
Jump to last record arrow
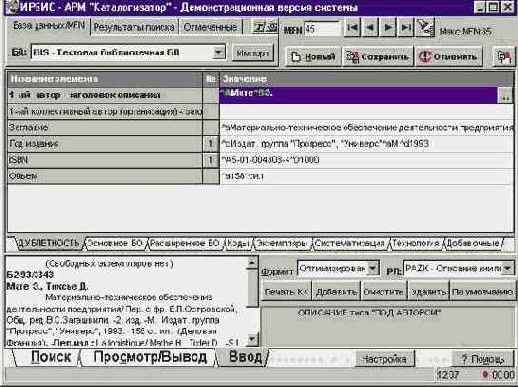coord(405,27)
